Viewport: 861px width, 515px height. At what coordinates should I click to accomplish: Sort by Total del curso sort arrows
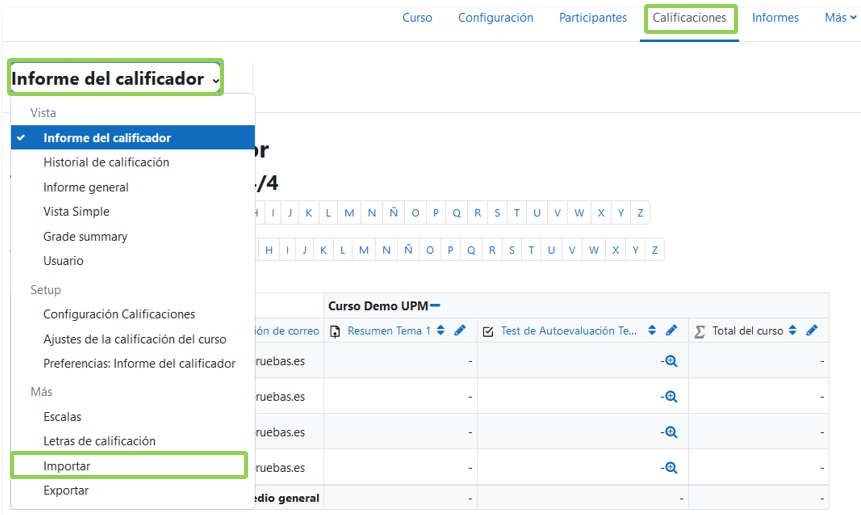click(793, 331)
